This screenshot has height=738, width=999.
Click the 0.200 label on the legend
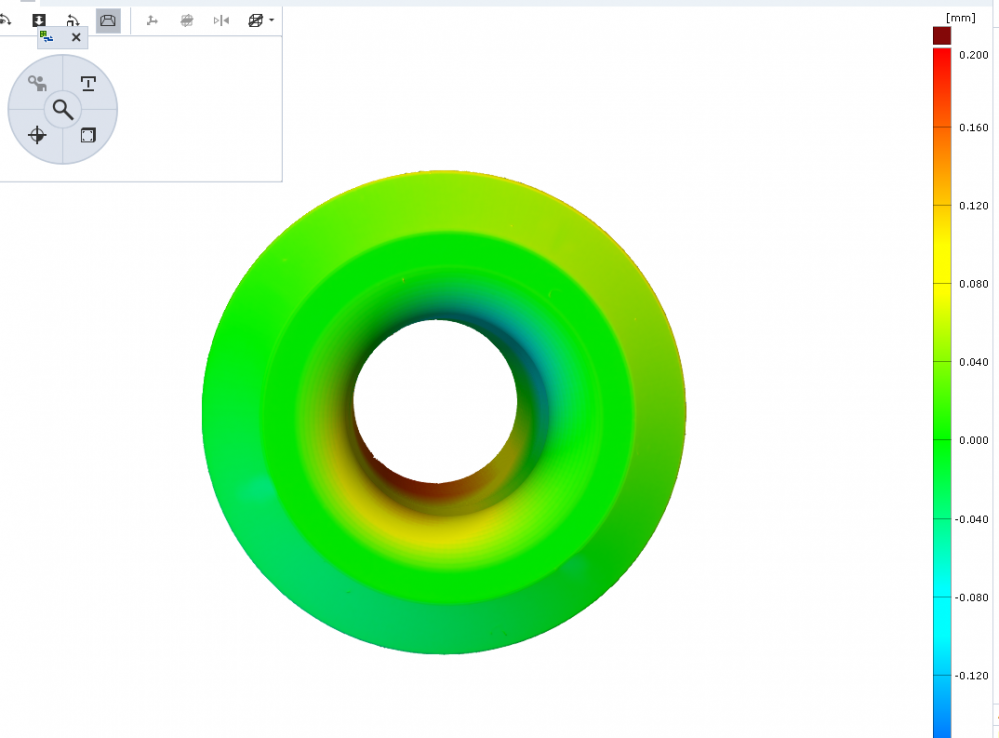coord(973,55)
